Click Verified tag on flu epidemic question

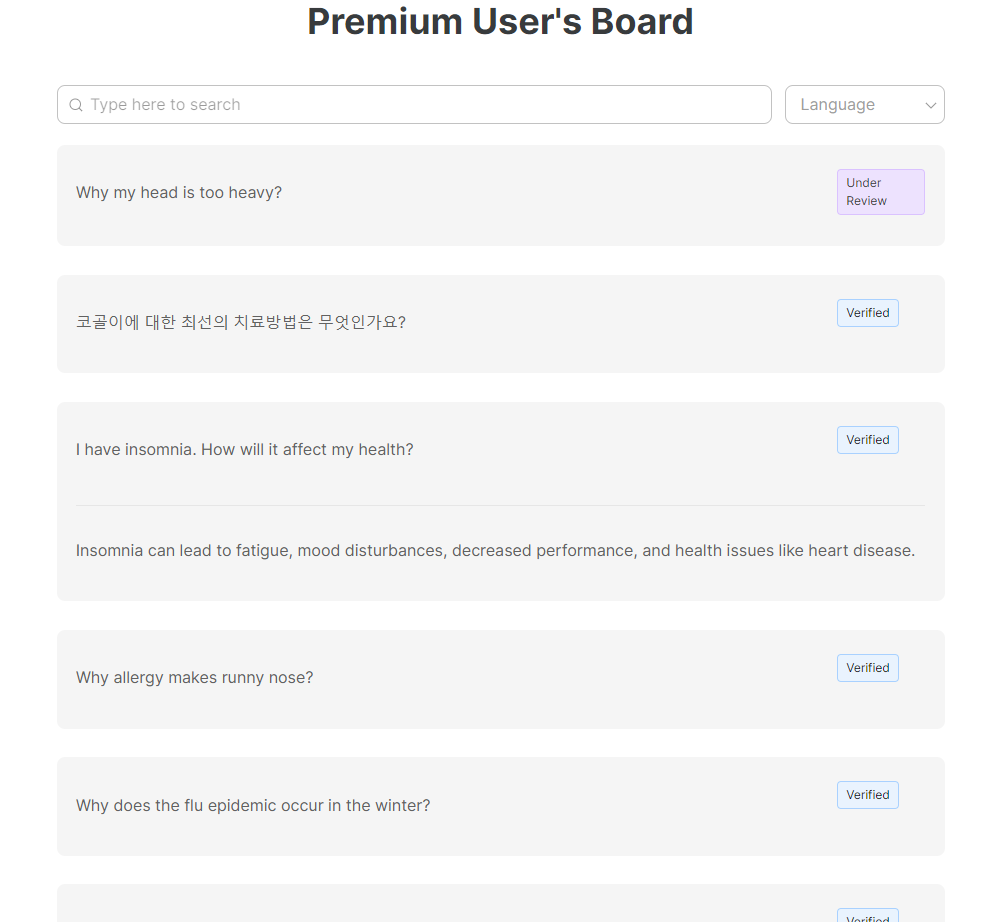867,795
